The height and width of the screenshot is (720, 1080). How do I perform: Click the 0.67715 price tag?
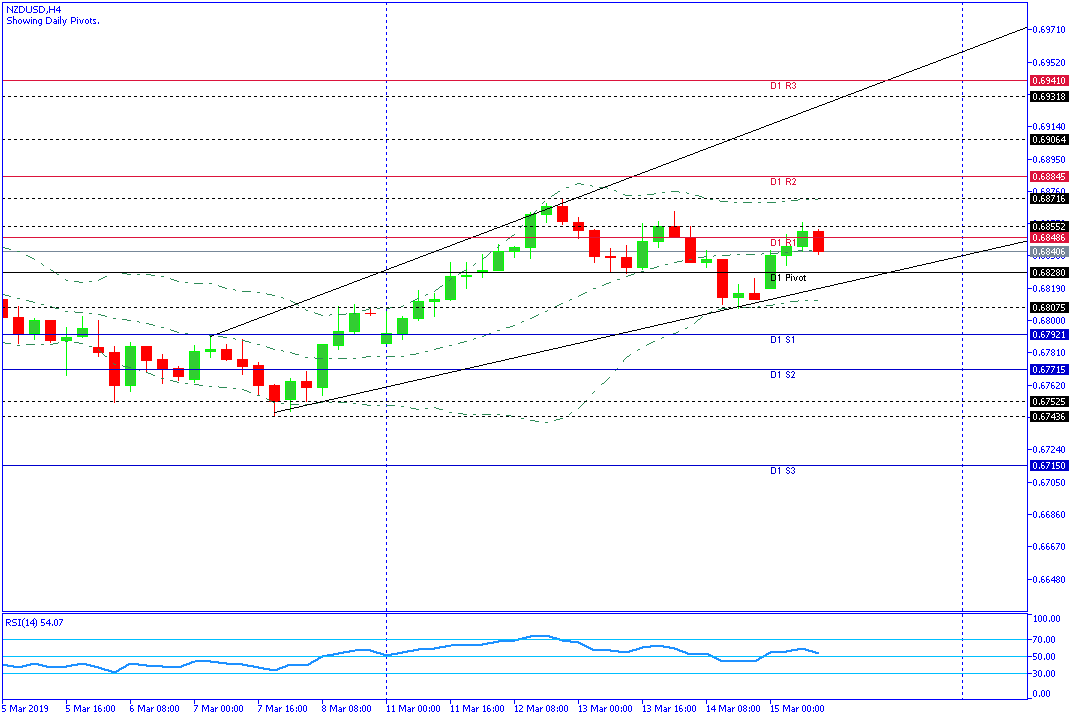coord(1049,369)
